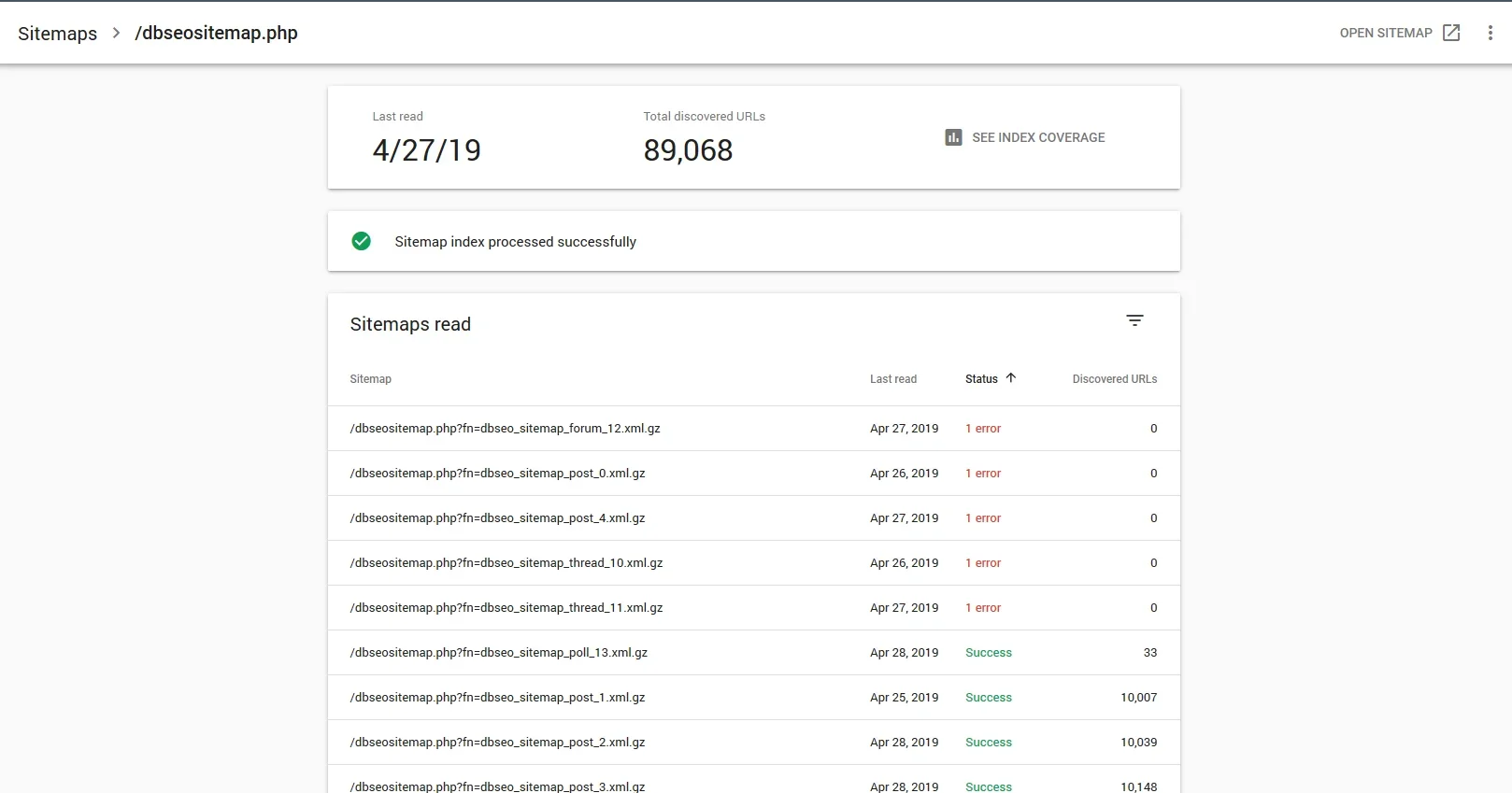Open the sitemap_post_2.xml.gz row

(x=753, y=743)
